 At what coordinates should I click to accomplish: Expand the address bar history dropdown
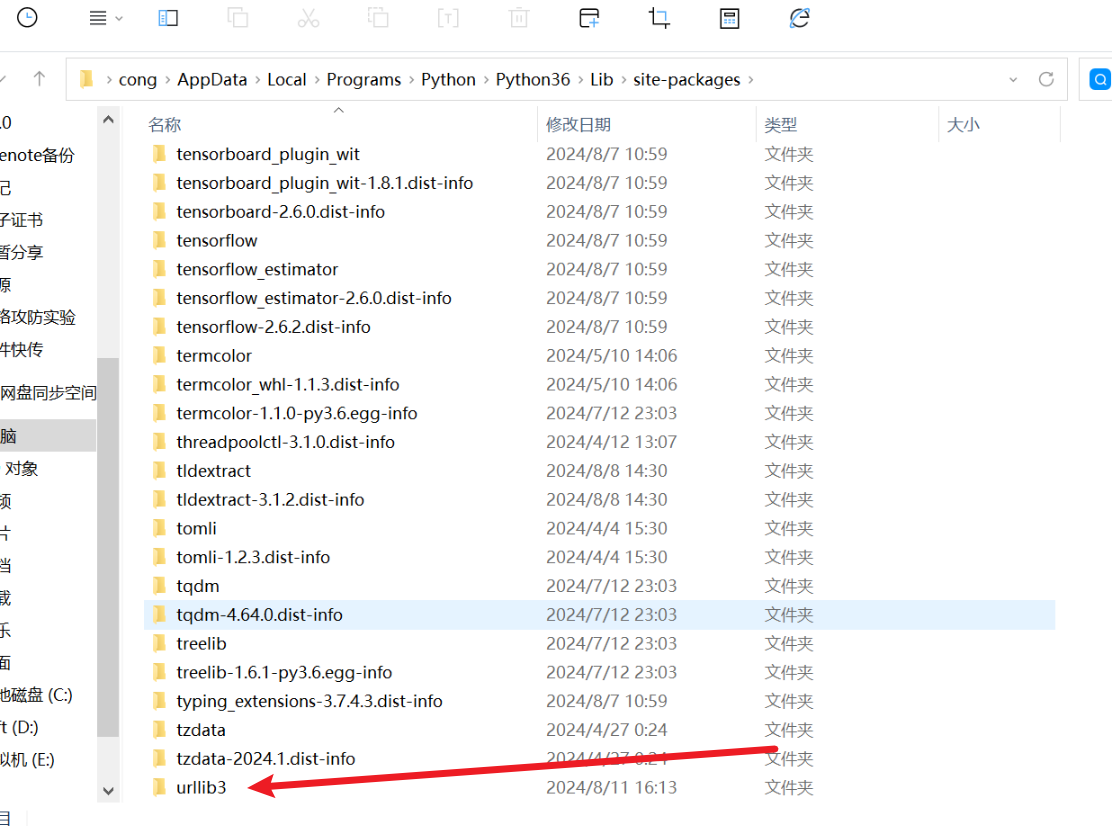[x=1013, y=79]
